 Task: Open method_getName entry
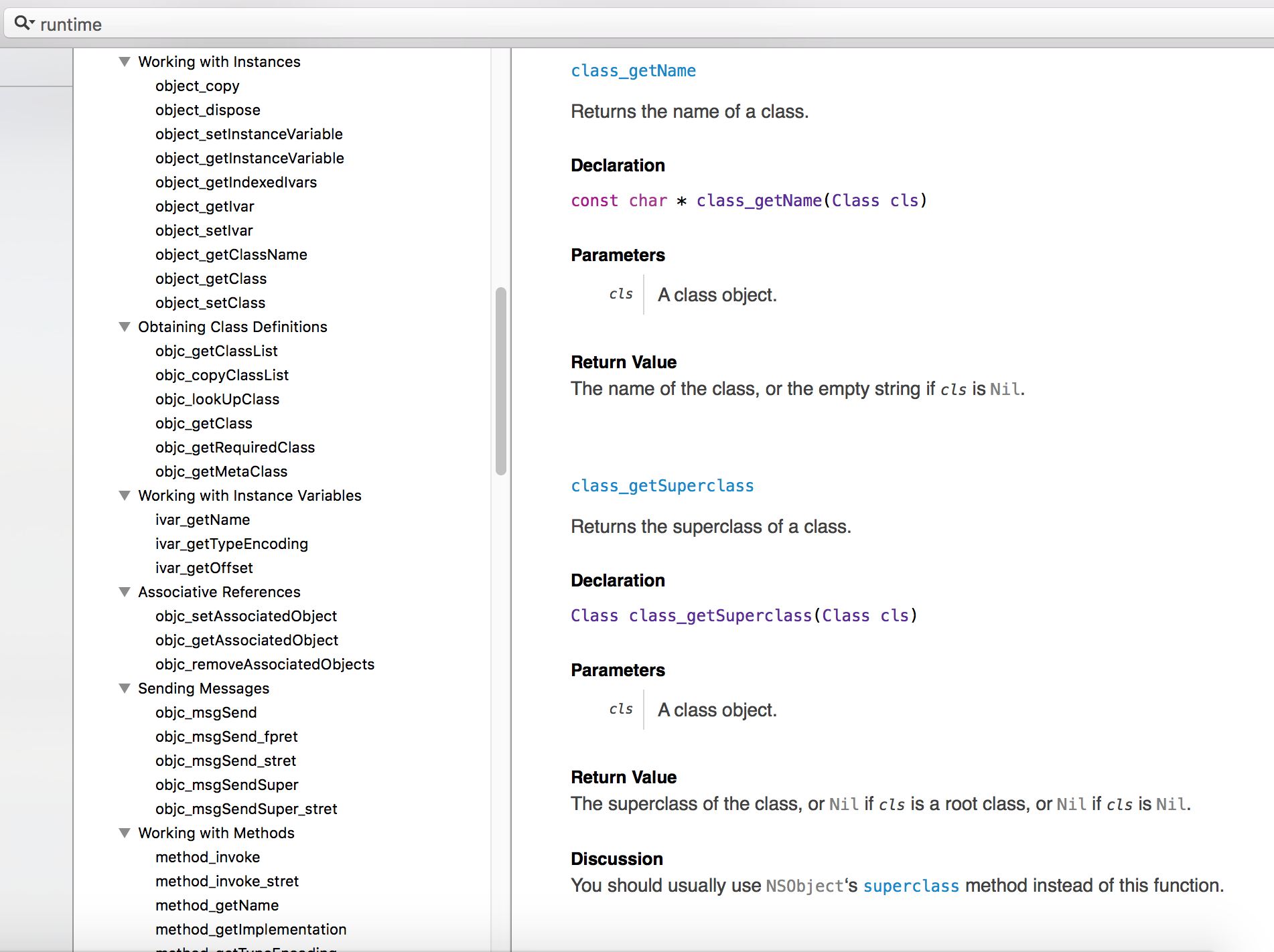[x=217, y=906]
